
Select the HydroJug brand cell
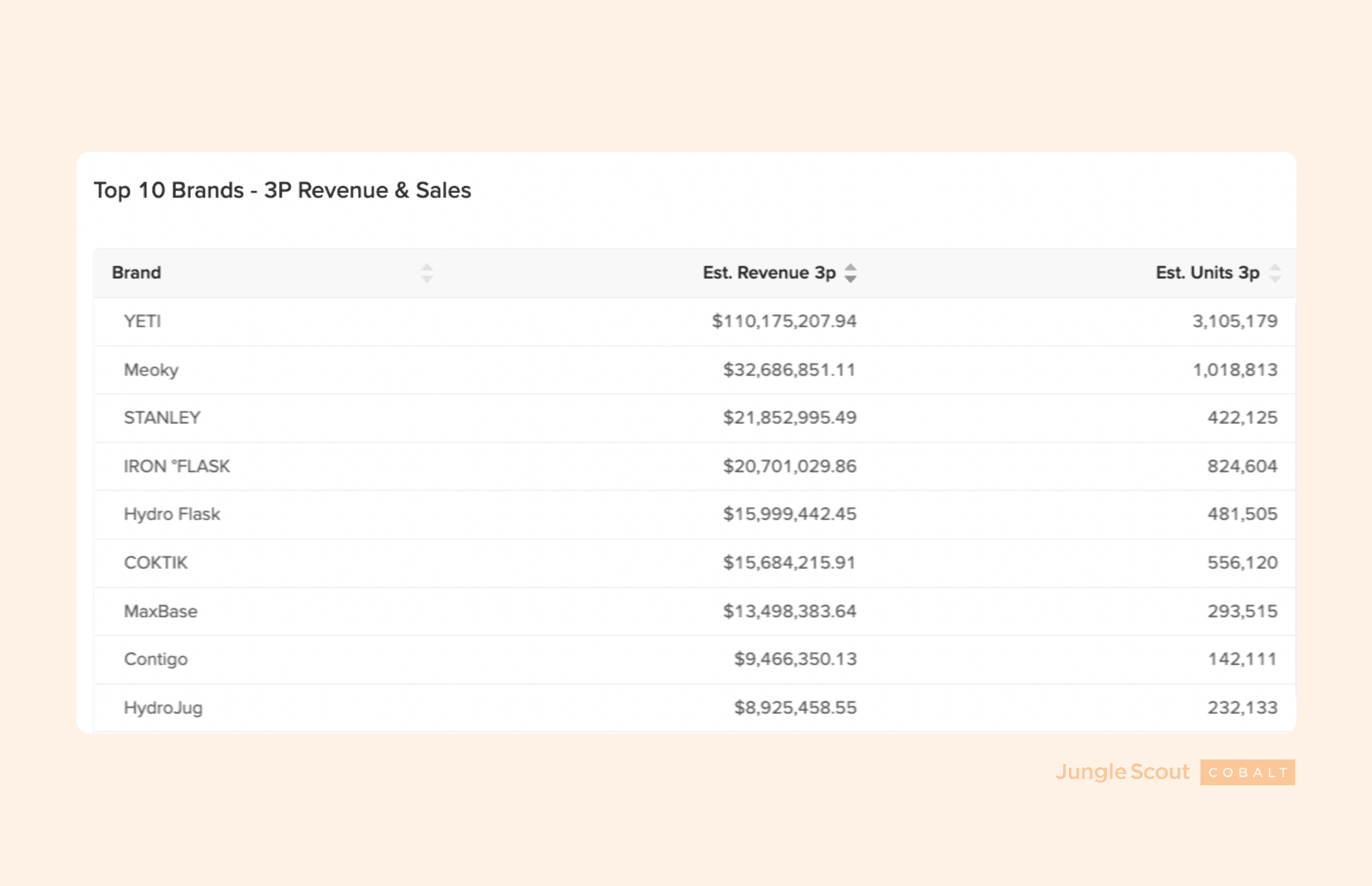163,708
